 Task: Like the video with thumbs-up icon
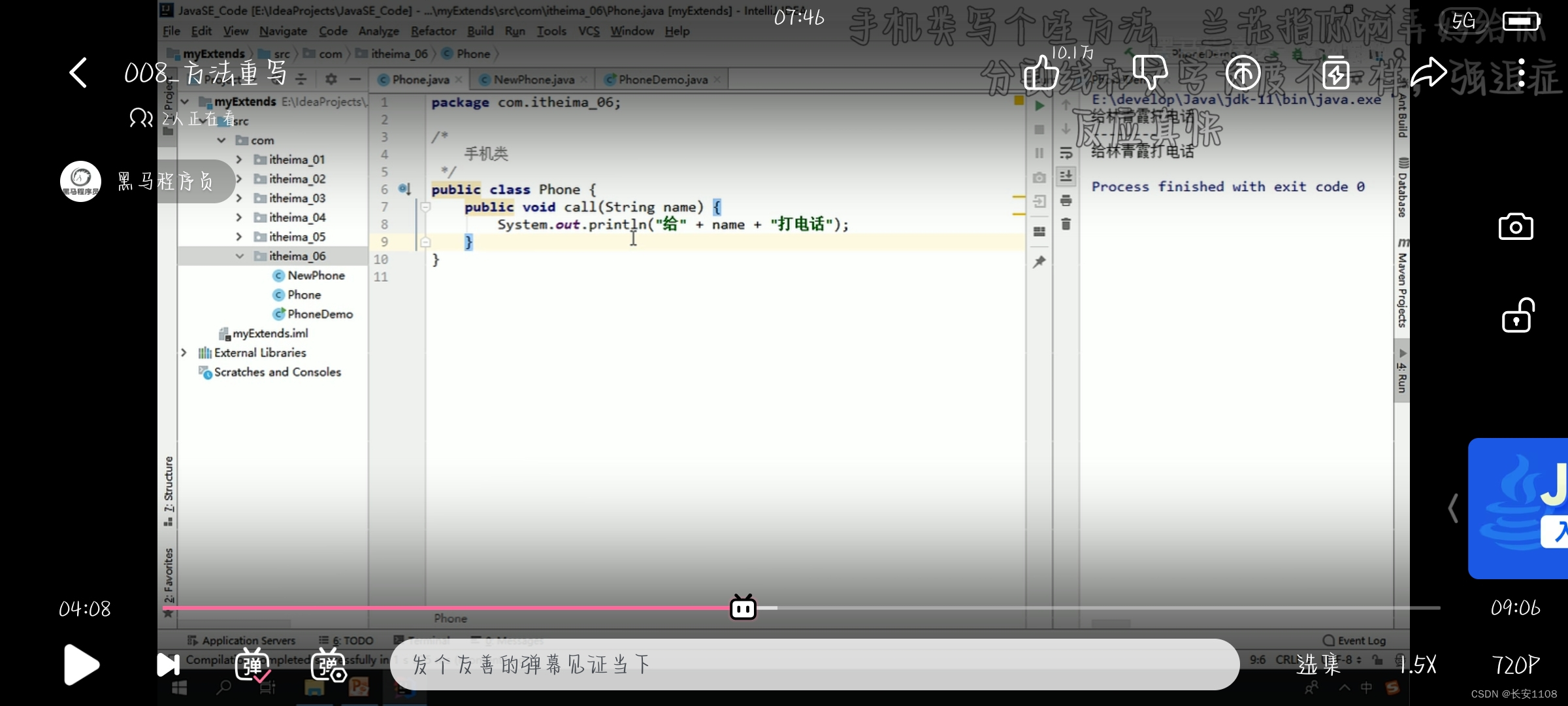(1040, 73)
